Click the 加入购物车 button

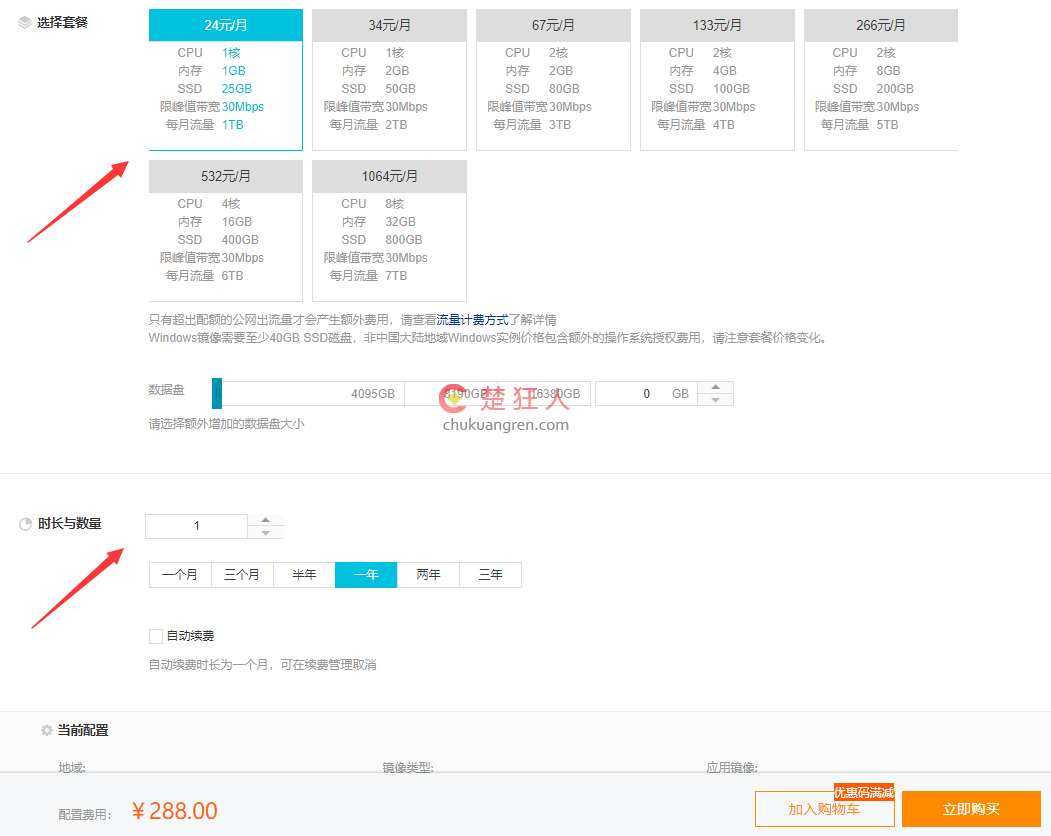824,809
